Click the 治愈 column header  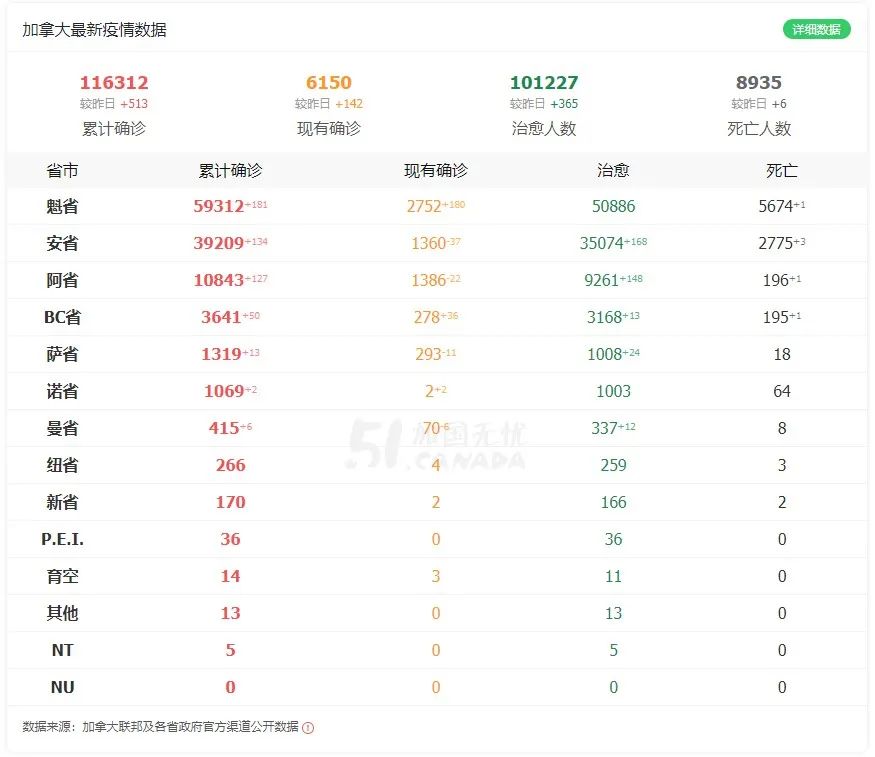(x=613, y=171)
